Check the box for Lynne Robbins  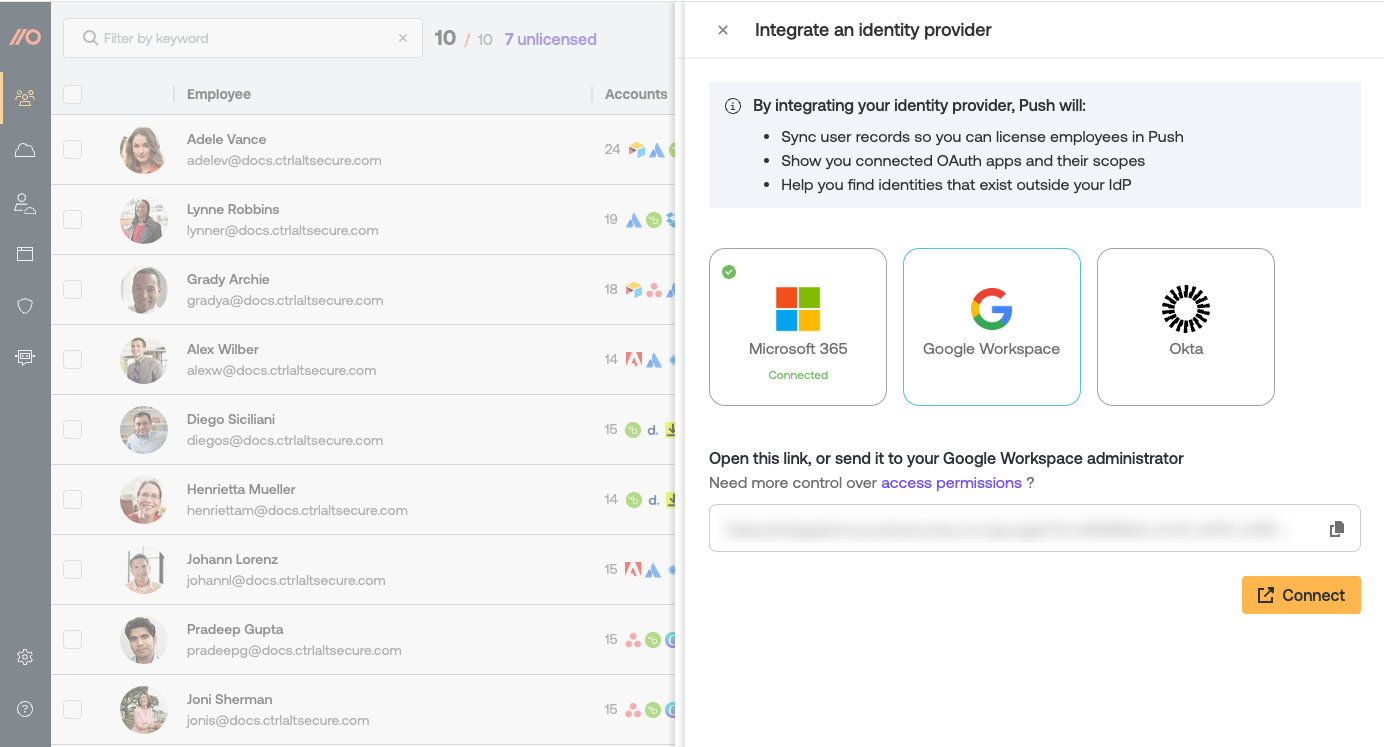(x=72, y=219)
